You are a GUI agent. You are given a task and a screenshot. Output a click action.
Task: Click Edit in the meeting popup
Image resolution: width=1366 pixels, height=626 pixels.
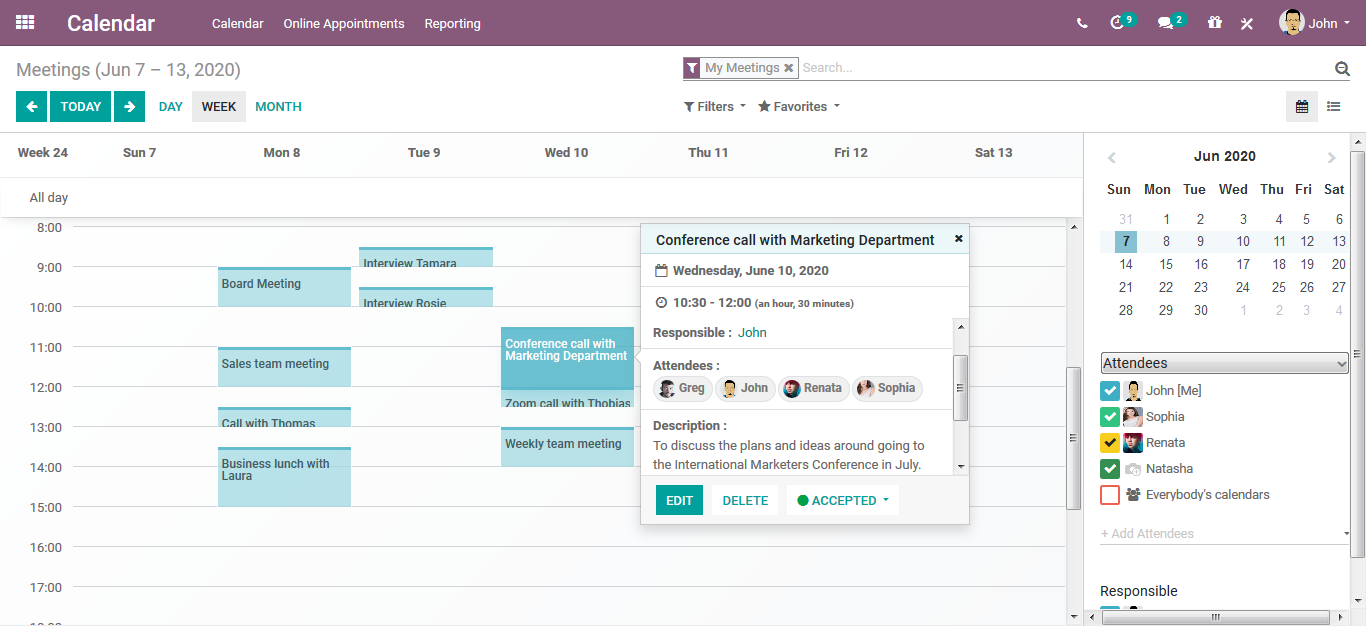coord(679,500)
